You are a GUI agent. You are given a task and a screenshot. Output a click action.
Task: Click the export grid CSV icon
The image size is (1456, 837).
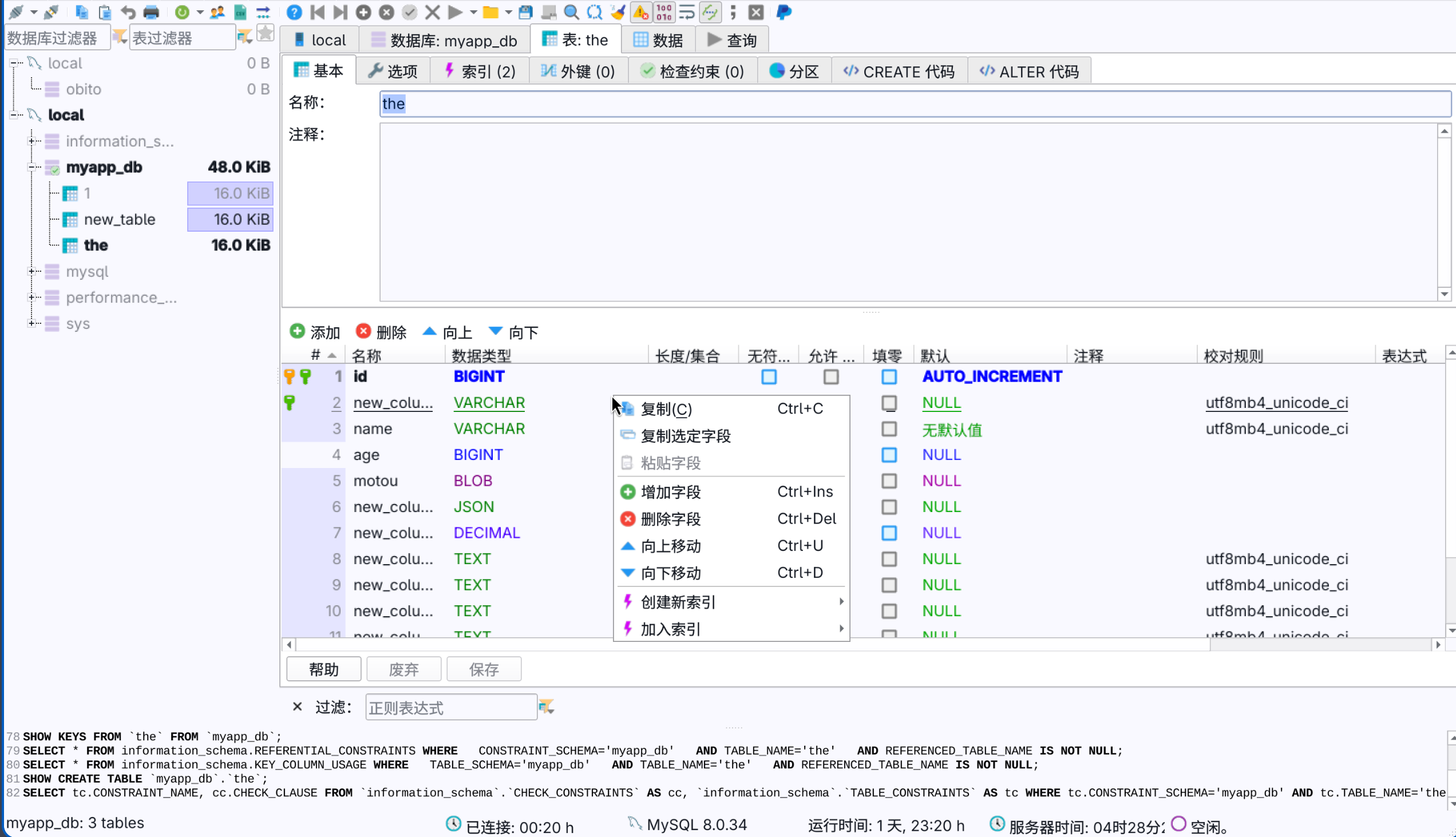coord(240,12)
